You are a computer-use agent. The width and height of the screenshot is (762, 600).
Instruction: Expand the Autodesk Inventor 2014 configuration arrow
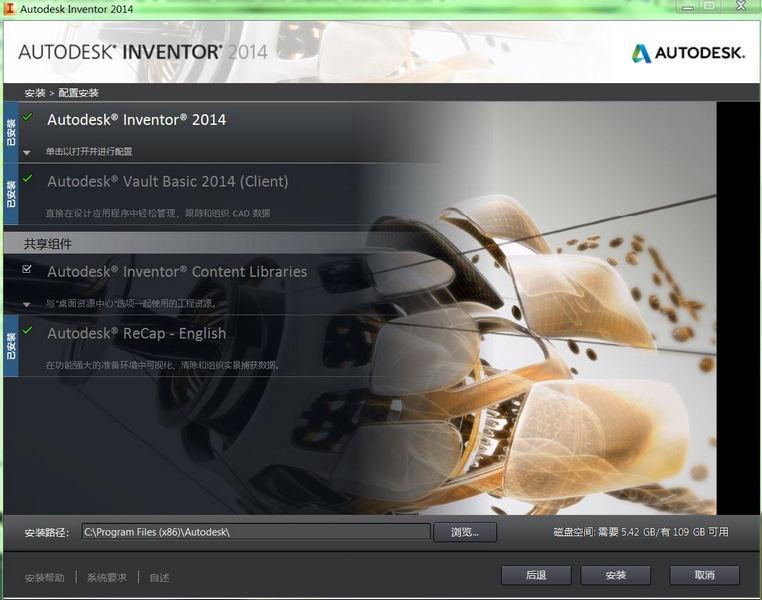tap(27, 153)
